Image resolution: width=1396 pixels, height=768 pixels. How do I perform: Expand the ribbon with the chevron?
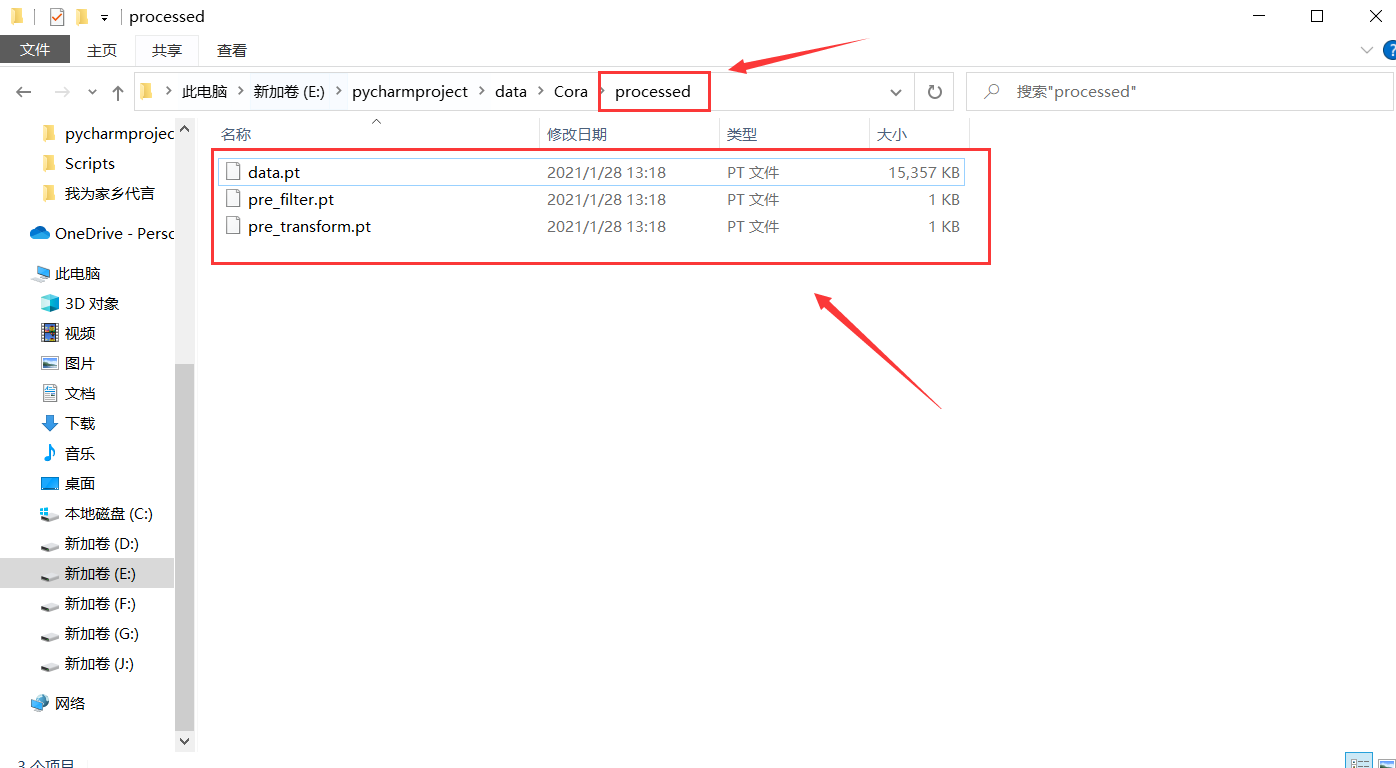click(x=1366, y=49)
